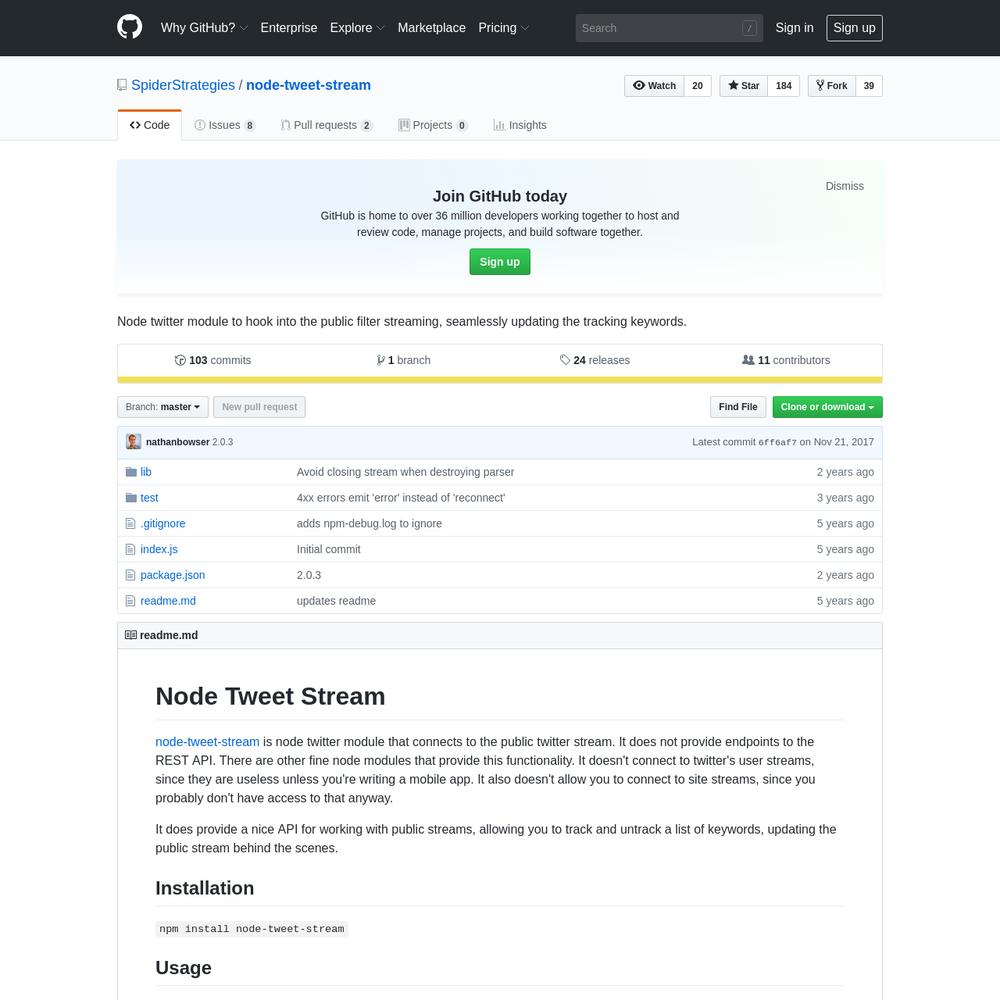
Task: Watch the repository
Action: pyautogui.click(x=654, y=85)
